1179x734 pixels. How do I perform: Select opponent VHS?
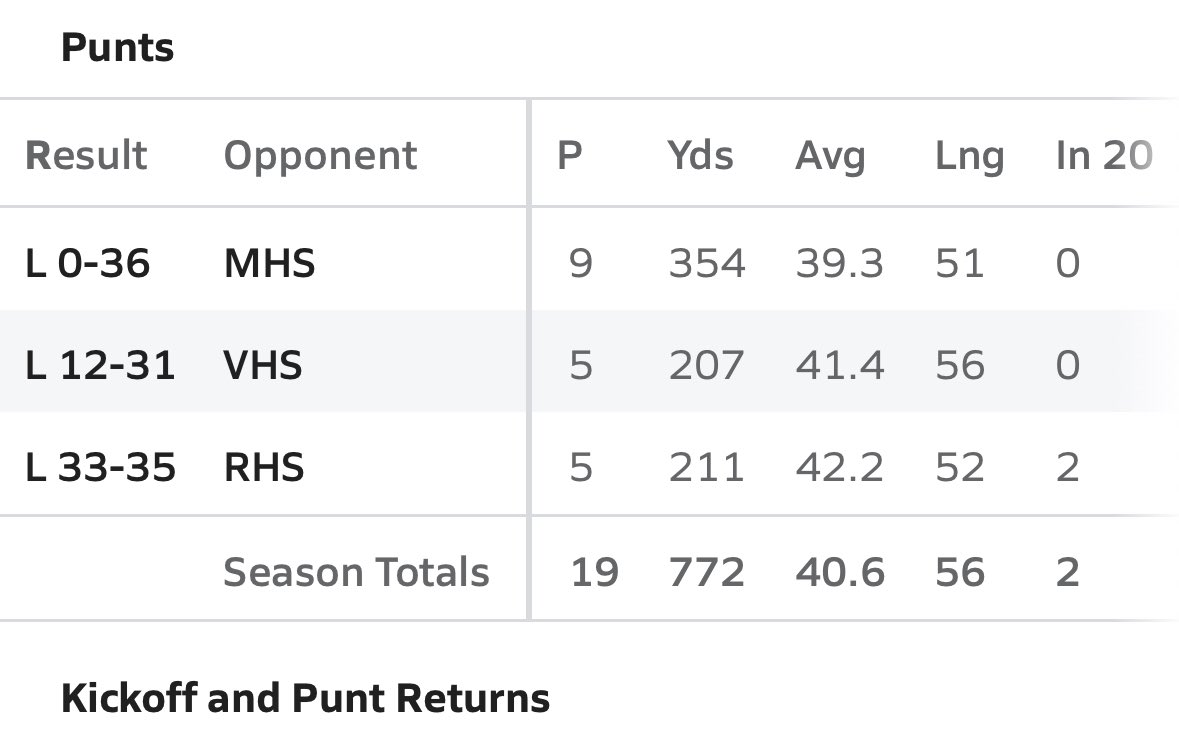262,365
